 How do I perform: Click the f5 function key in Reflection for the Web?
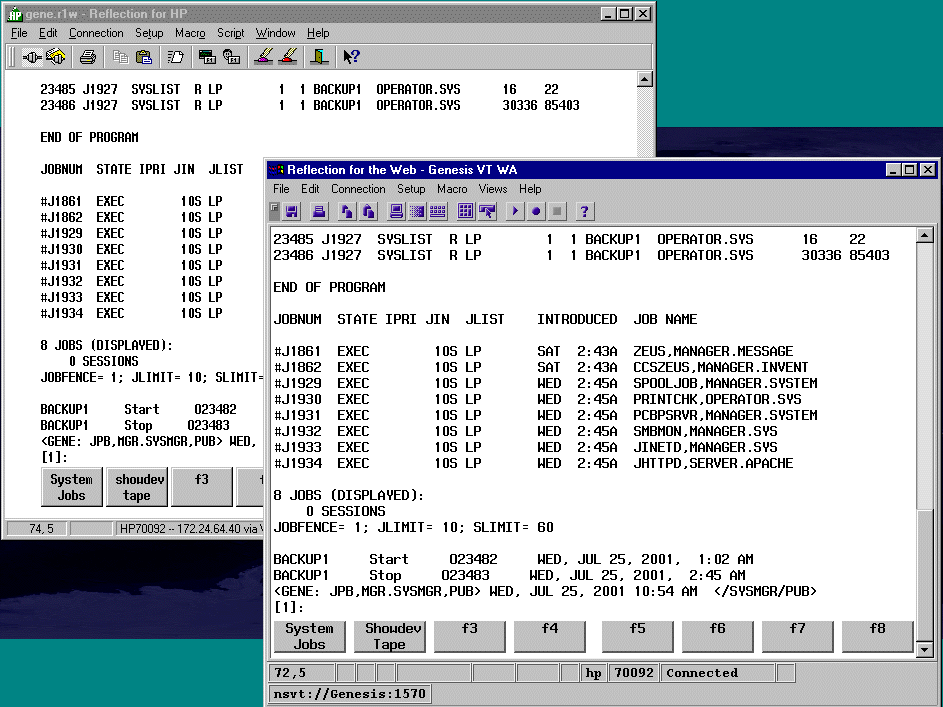point(637,636)
